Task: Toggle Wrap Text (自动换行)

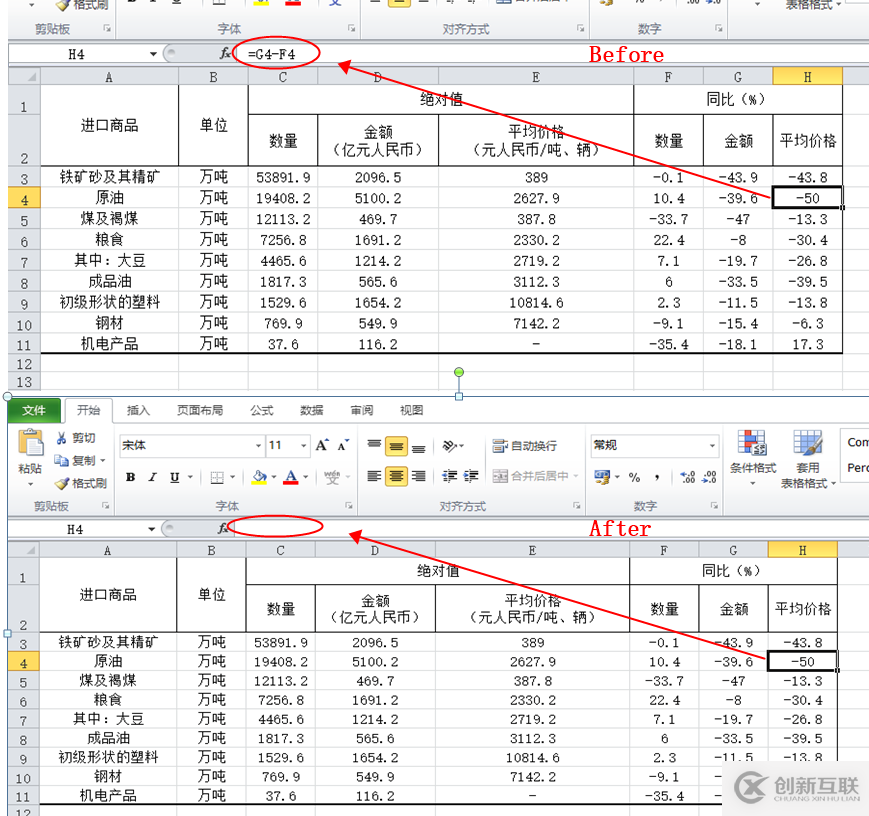Action: click(x=524, y=446)
